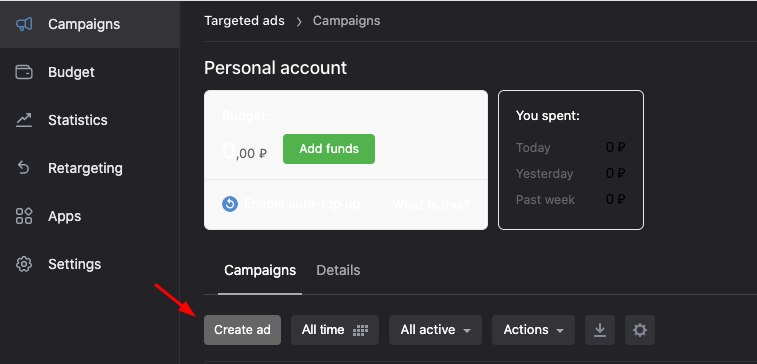Image resolution: width=757 pixels, height=364 pixels.
Task: Select the Campaigns tab below account panel
Action: (260, 270)
